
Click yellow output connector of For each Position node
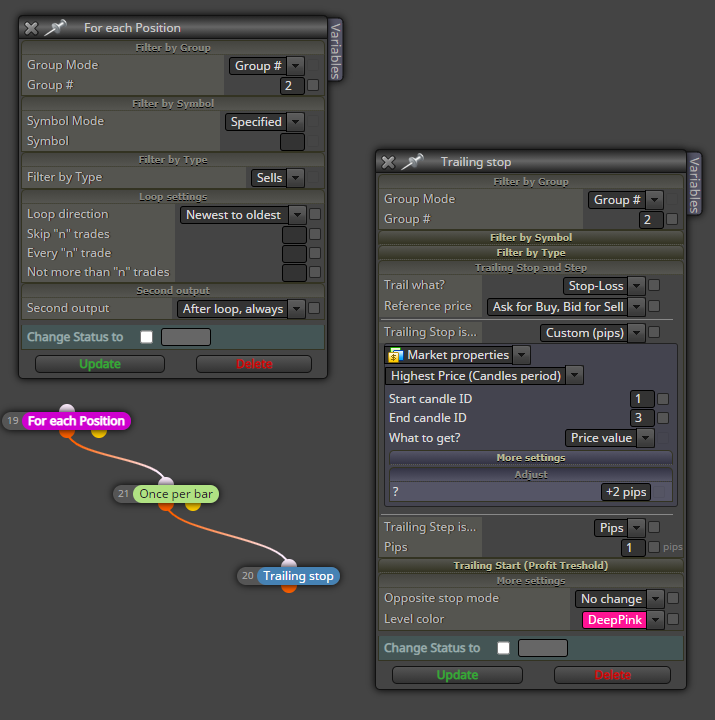(x=99, y=432)
